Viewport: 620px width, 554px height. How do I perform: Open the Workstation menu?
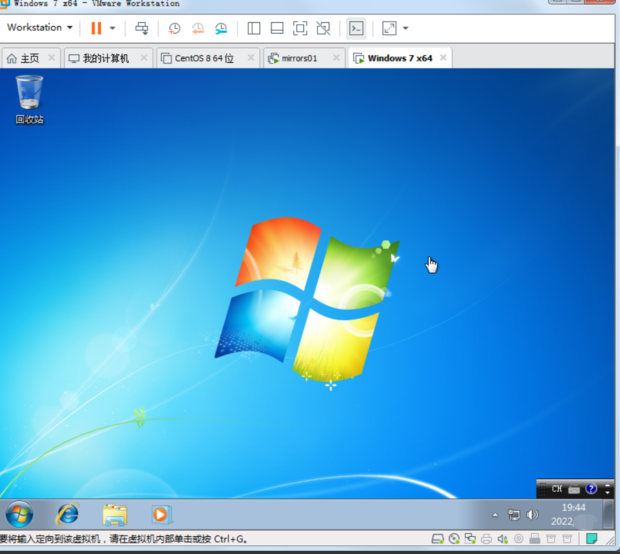[40, 28]
